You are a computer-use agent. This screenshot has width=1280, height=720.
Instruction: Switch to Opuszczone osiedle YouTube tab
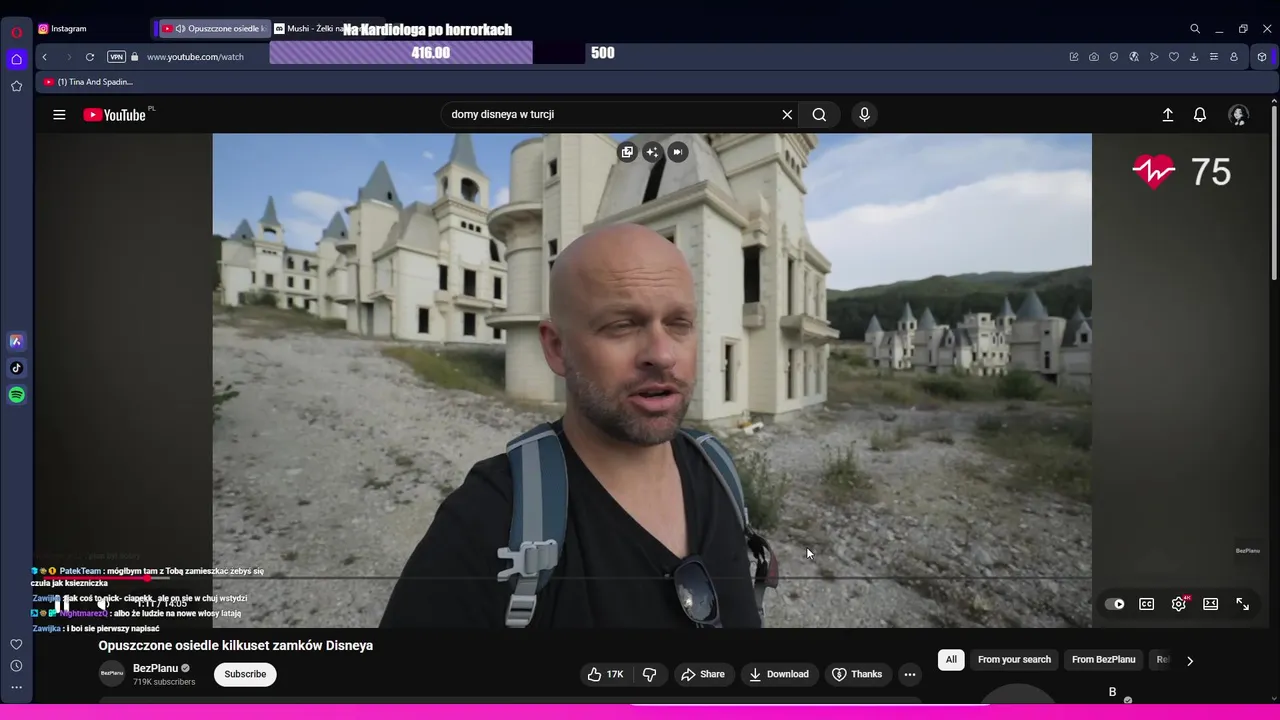tap(213, 29)
